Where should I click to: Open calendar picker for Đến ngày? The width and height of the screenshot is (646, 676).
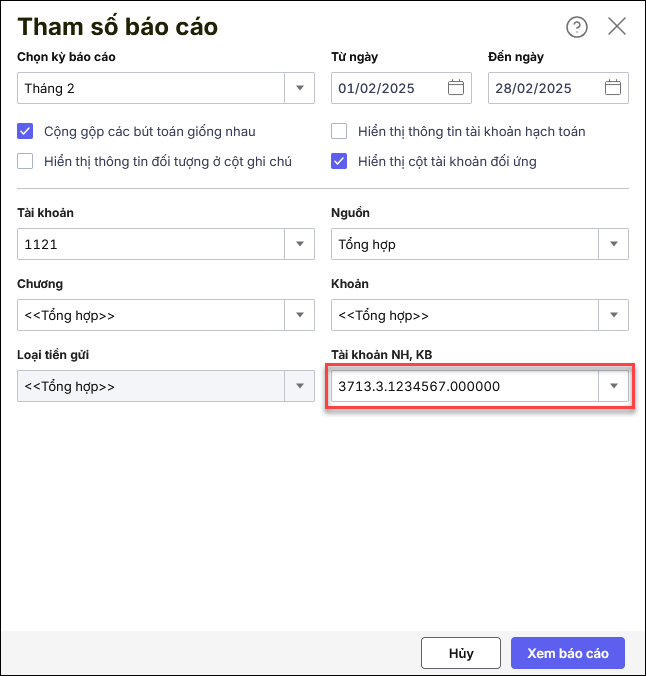tap(613, 88)
